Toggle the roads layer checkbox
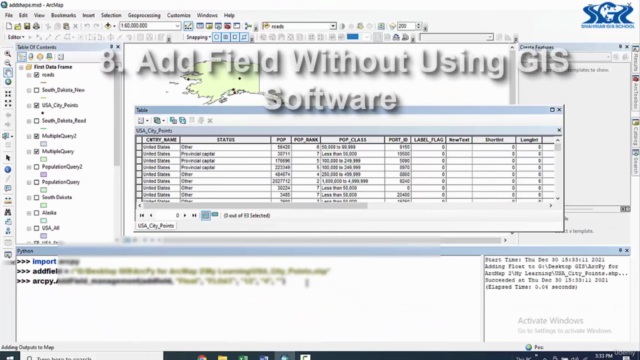 click(x=37, y=75)
